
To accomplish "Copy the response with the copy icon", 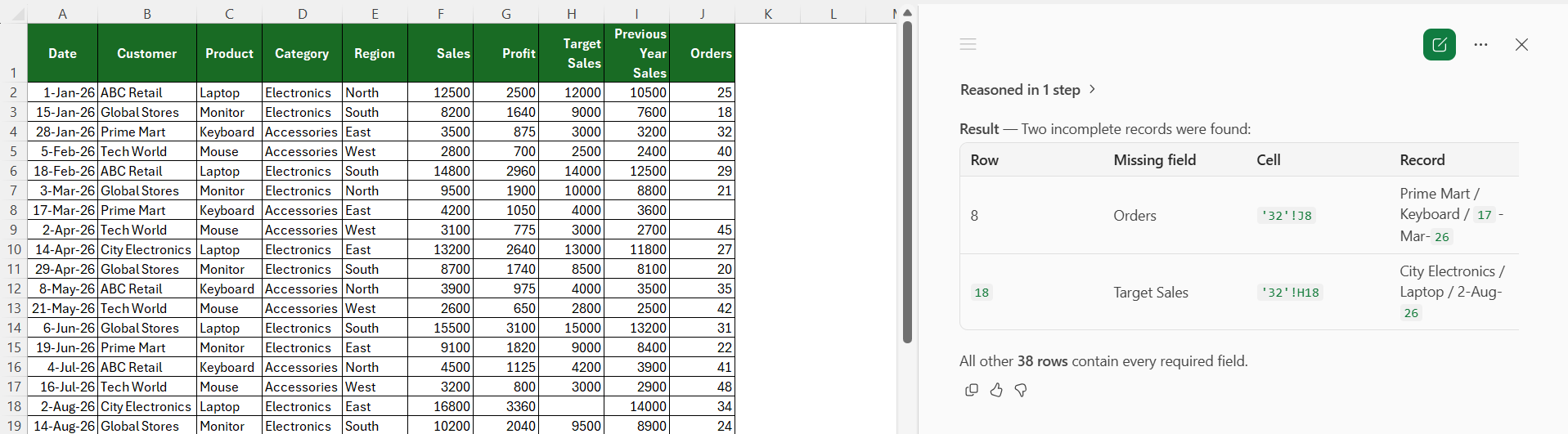I will [x=972, y=391].
